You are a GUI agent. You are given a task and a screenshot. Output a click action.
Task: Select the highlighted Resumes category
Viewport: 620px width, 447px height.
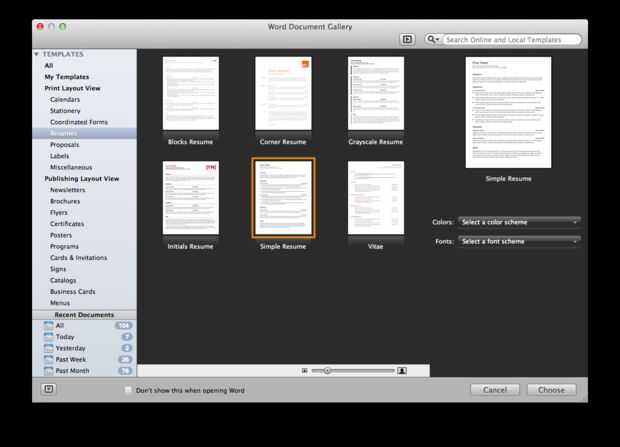(85, 133)
